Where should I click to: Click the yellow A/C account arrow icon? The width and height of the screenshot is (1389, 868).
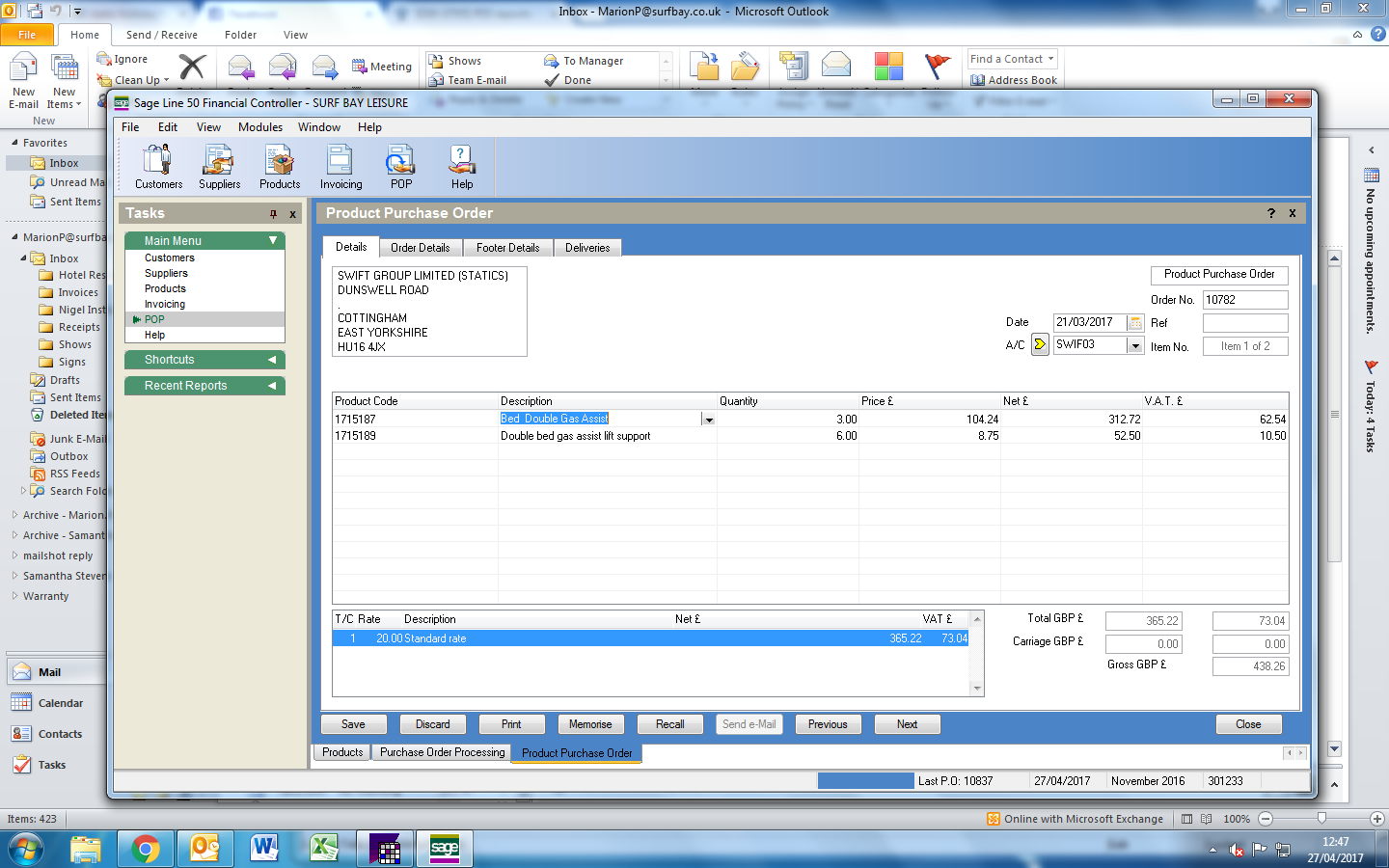tap(1040, 344)
